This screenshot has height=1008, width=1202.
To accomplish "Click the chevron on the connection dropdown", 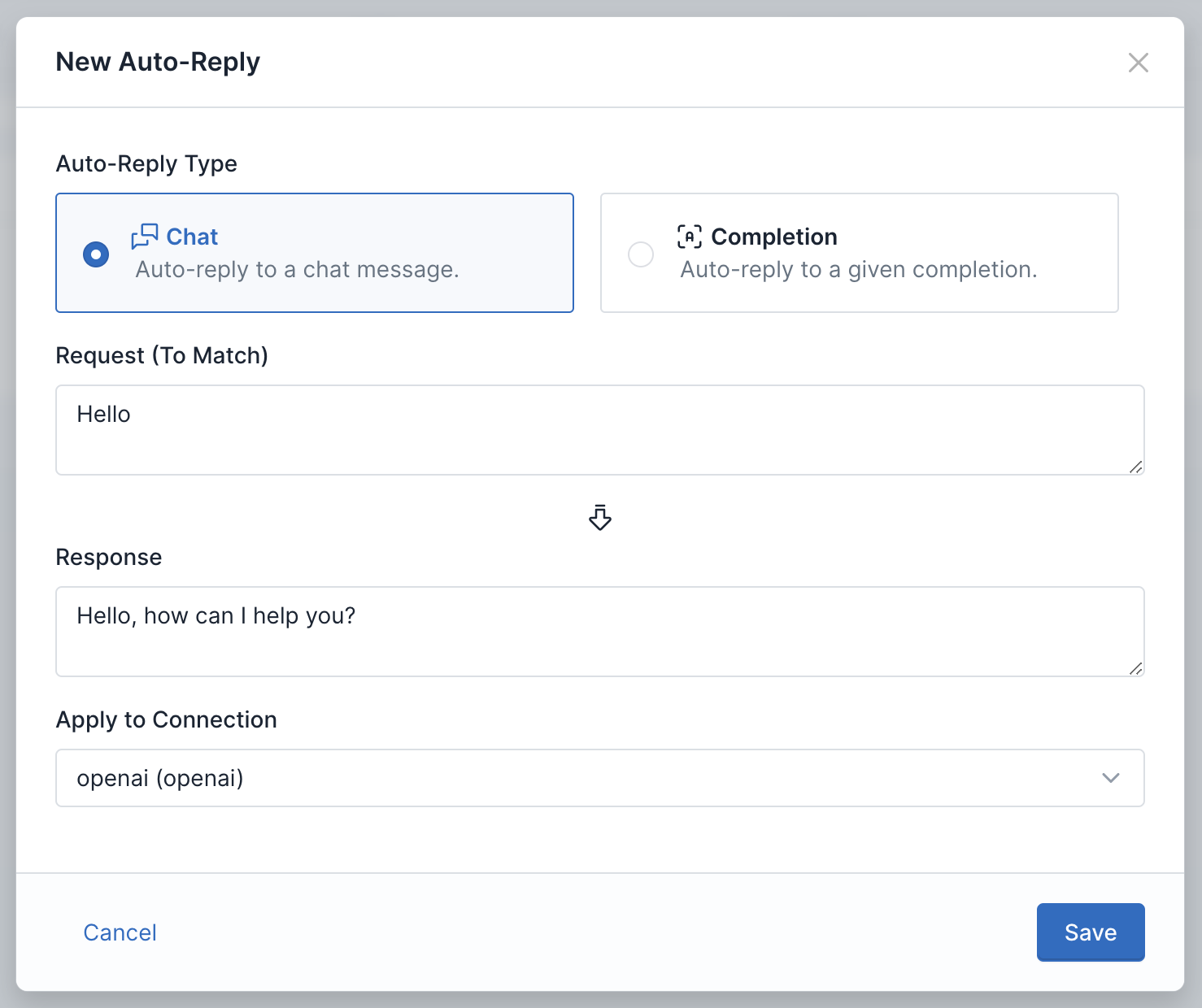I will coord(1110,778).
